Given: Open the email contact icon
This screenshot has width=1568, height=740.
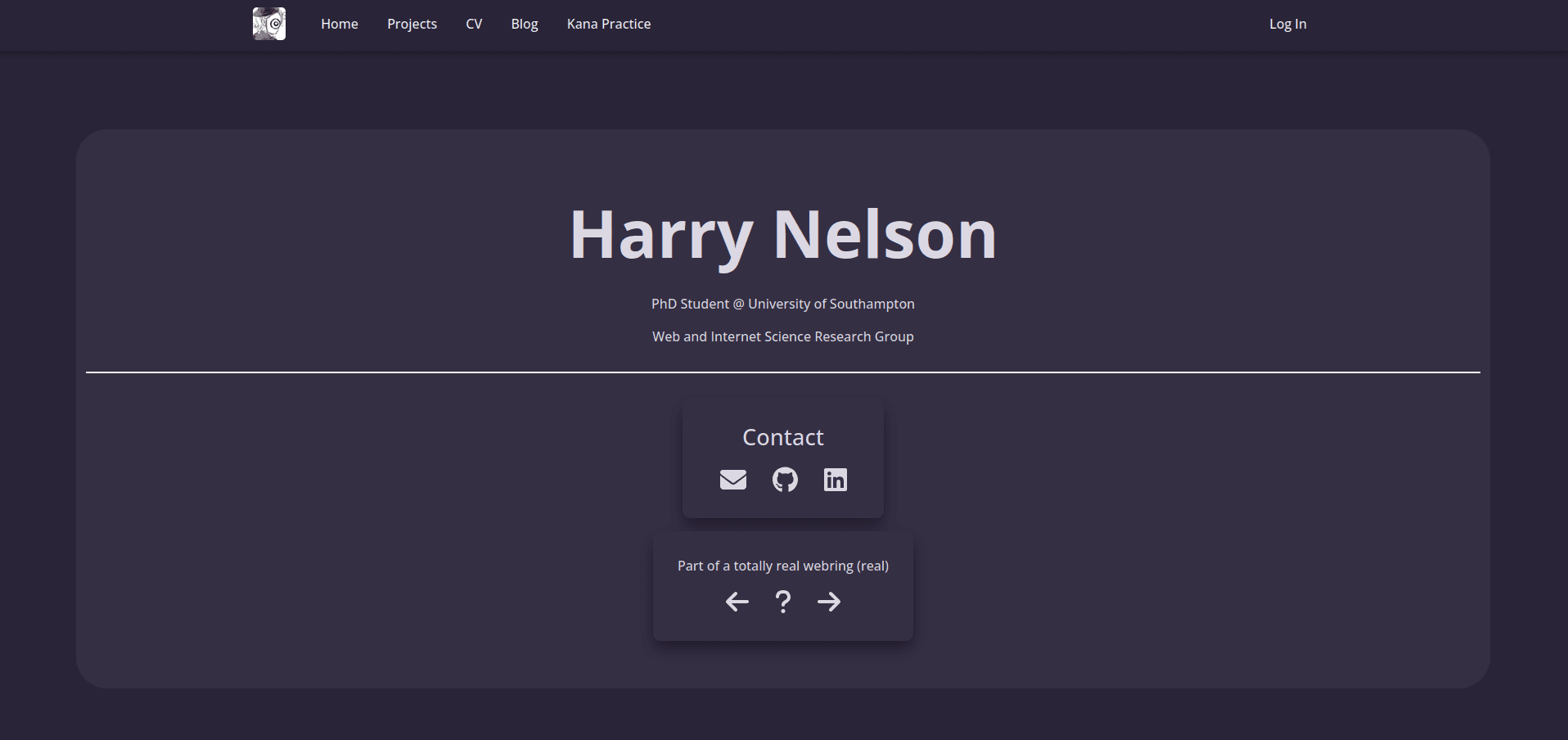Looking at the screenshot, I should [733, 480].
